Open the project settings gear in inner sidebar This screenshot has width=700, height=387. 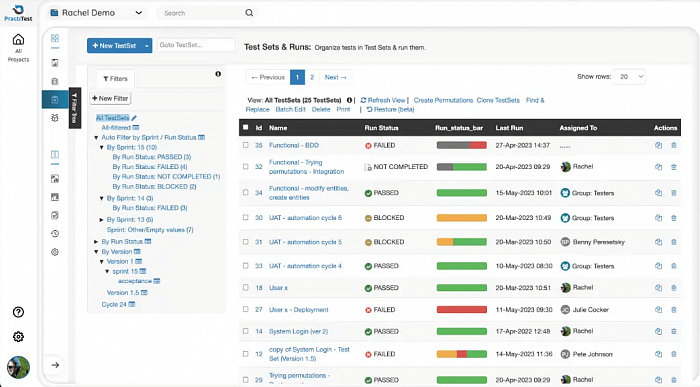(55, 252)
